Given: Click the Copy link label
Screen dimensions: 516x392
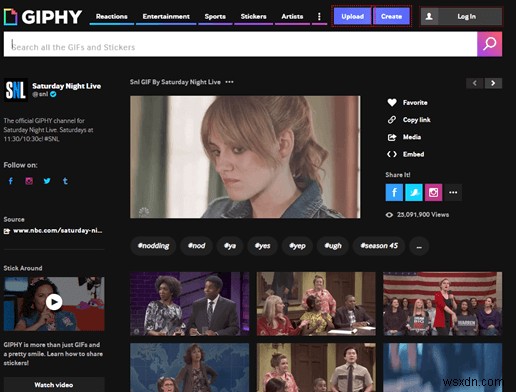Looking at the screenshot, I should click(x=416, y=120).
